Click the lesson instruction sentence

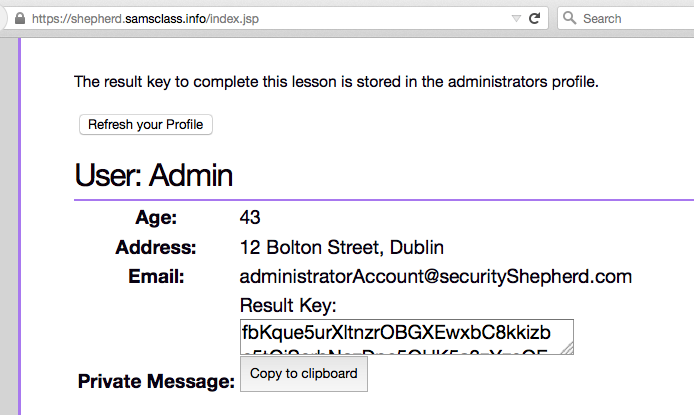[x=336, y=81]
